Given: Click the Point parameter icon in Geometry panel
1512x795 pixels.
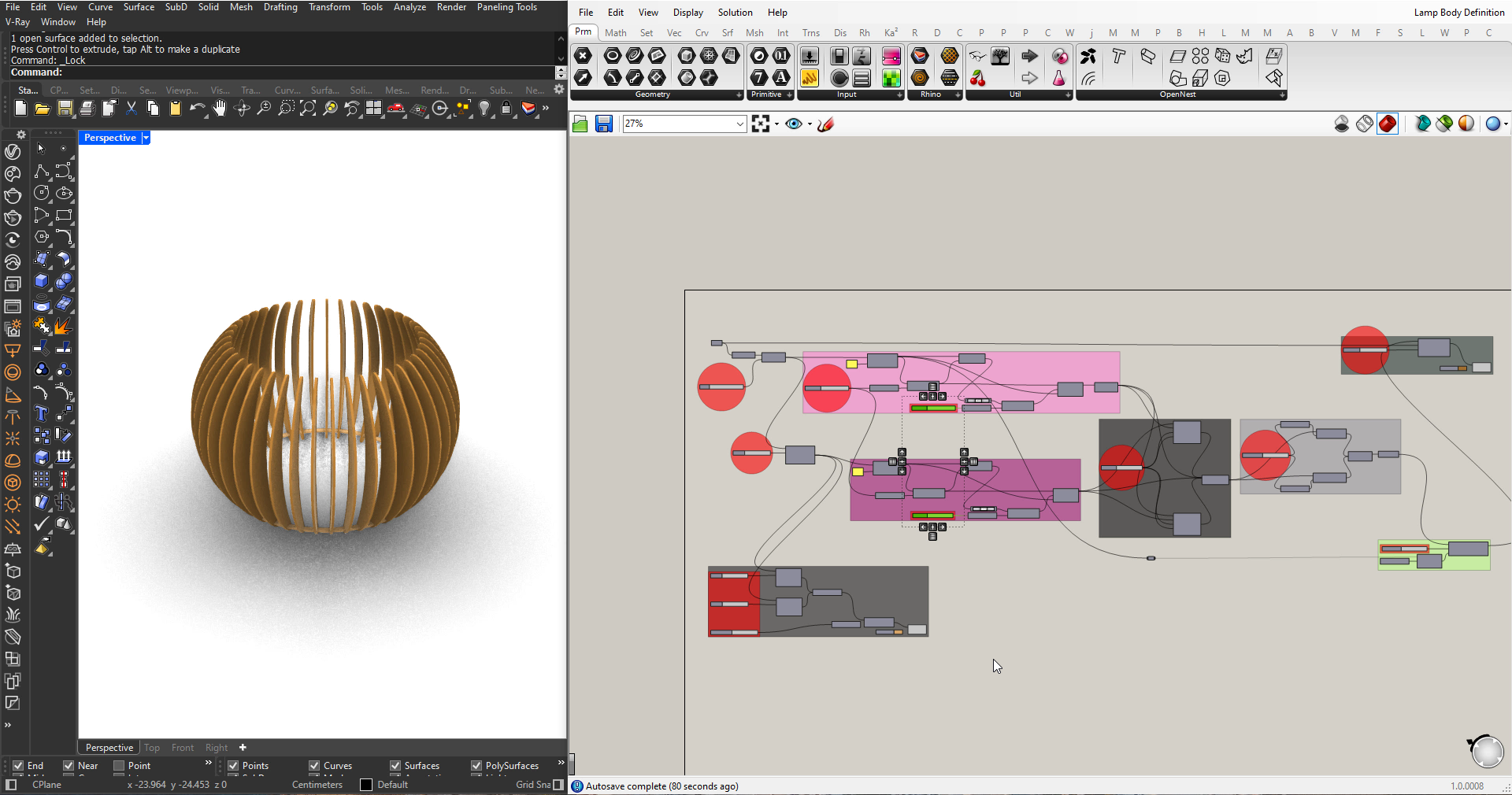Looking at the screenshot, I should tap(583, 56).
